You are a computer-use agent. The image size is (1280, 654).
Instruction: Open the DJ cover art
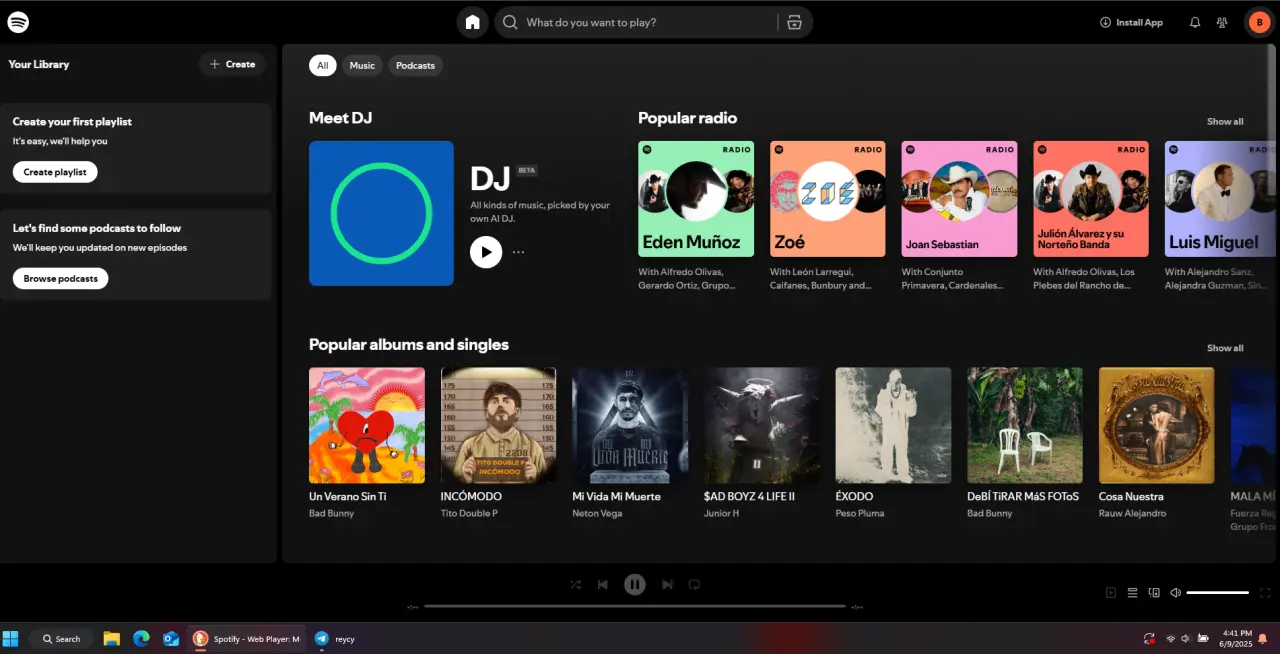[x=381, y=213]
